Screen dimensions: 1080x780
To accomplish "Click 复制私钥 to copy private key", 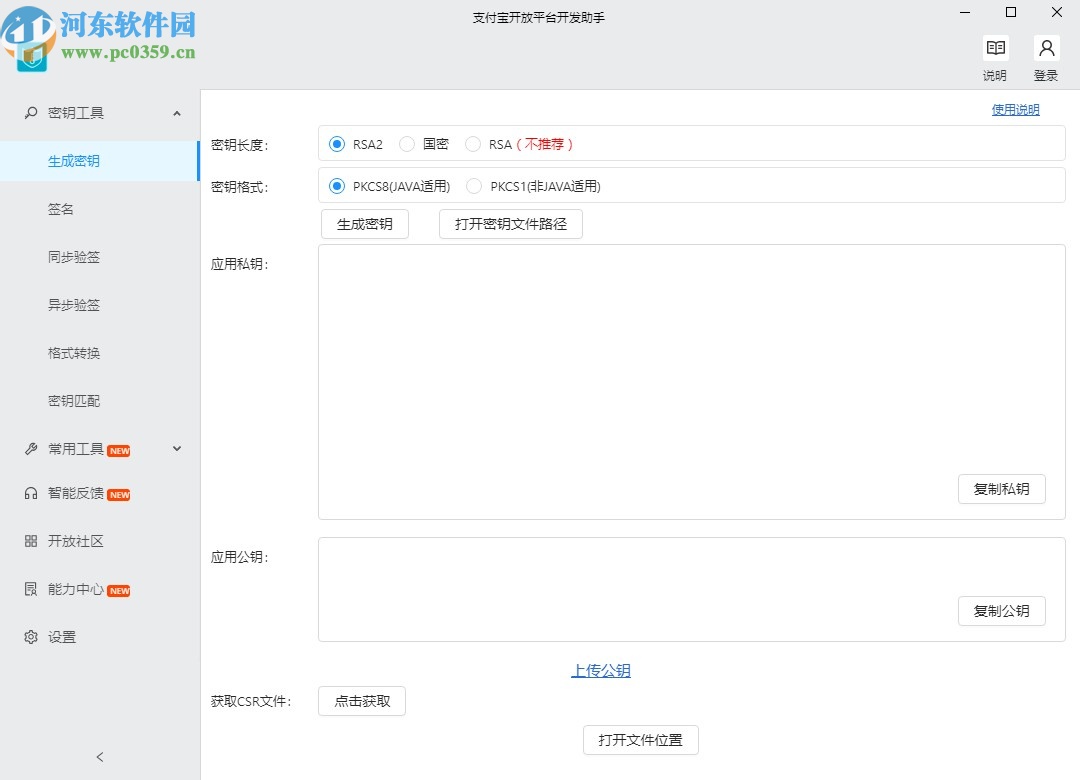I will 1002,489.
